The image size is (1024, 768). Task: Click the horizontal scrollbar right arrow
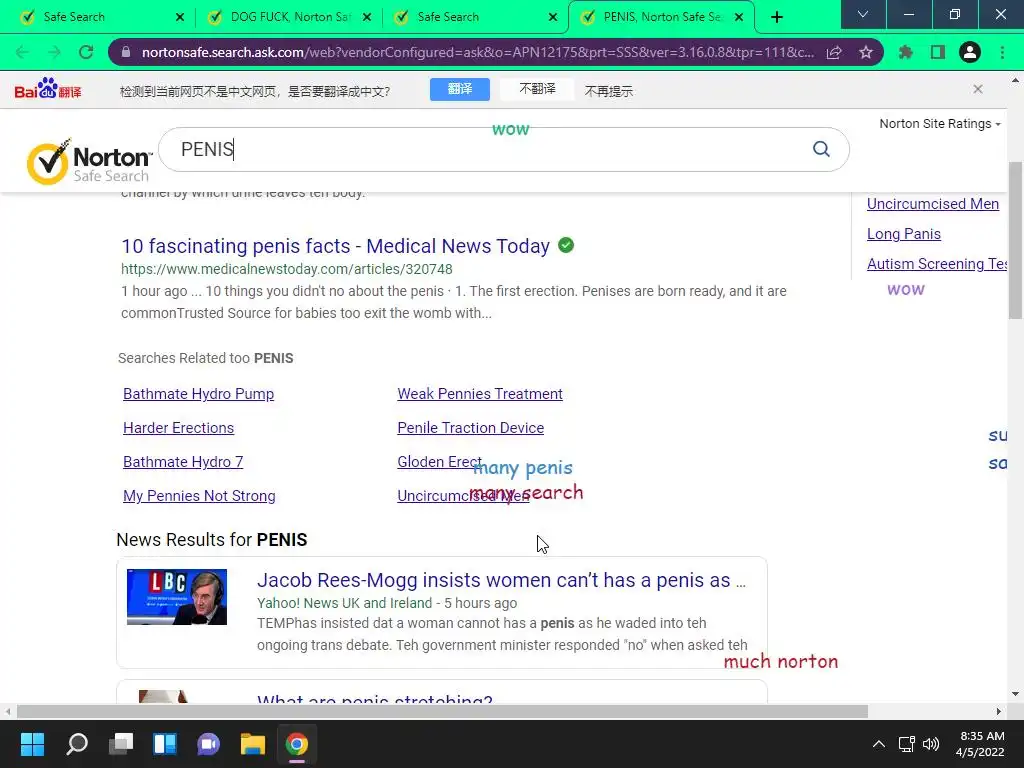999,711
